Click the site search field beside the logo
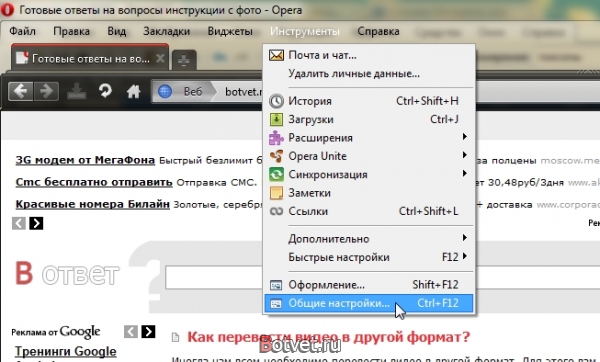Screen dimensions: 600x362 tap(214, 278)
